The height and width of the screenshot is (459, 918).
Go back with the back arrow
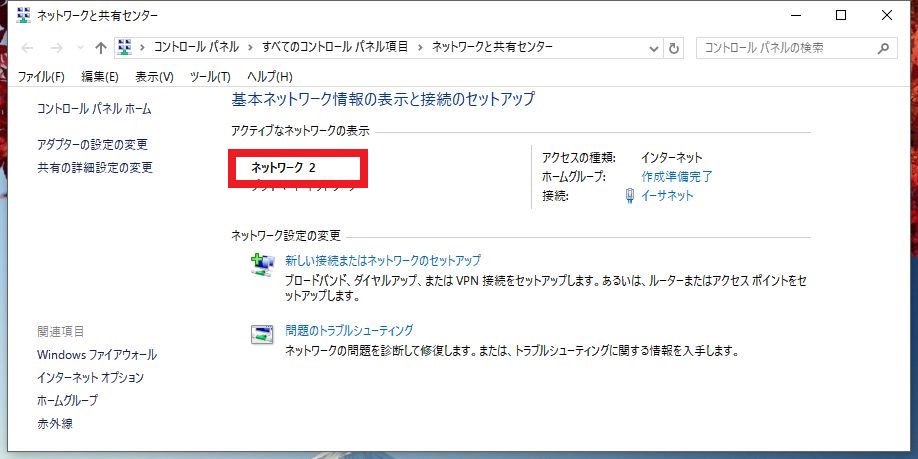click(27, 48)
